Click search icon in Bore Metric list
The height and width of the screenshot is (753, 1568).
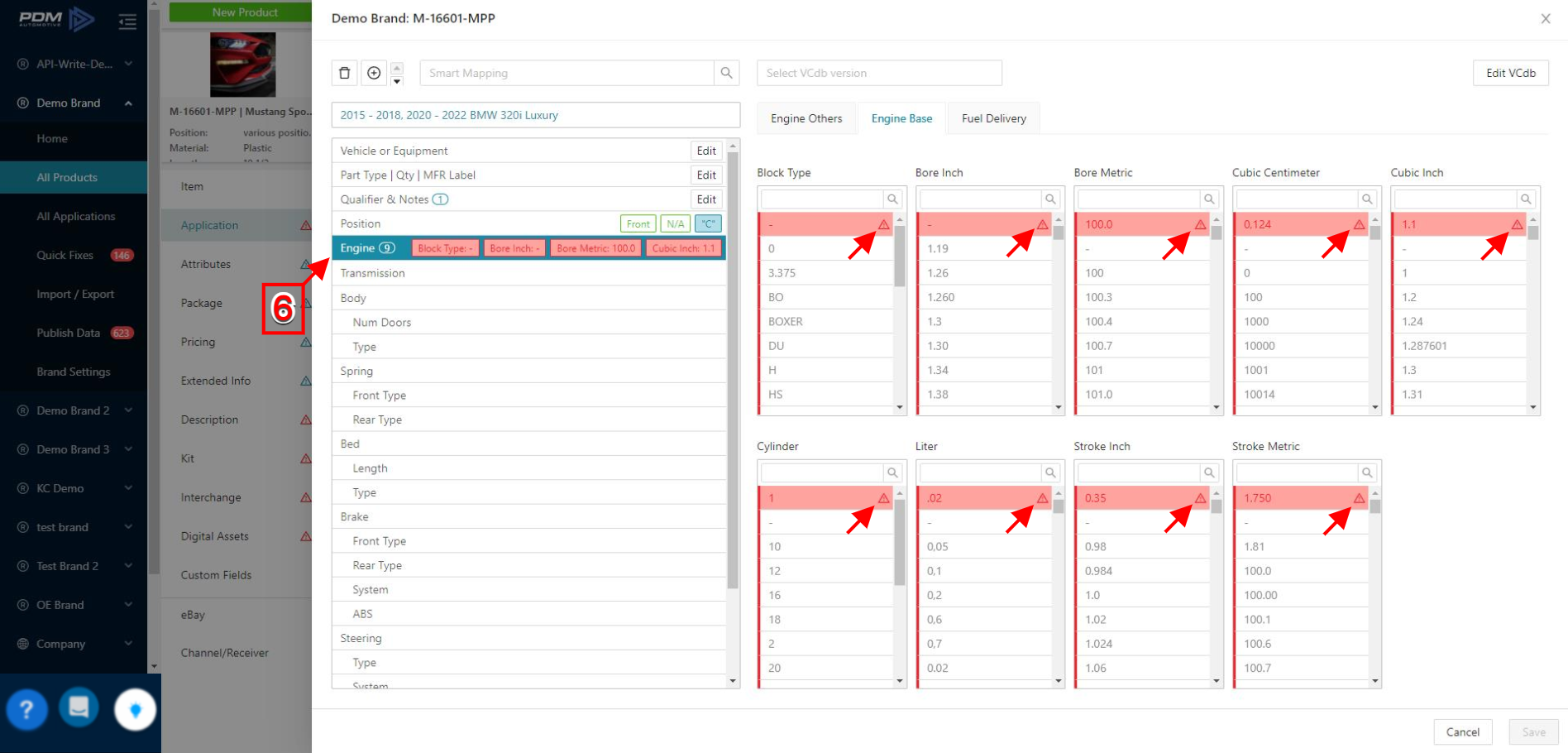(1209, 199)
